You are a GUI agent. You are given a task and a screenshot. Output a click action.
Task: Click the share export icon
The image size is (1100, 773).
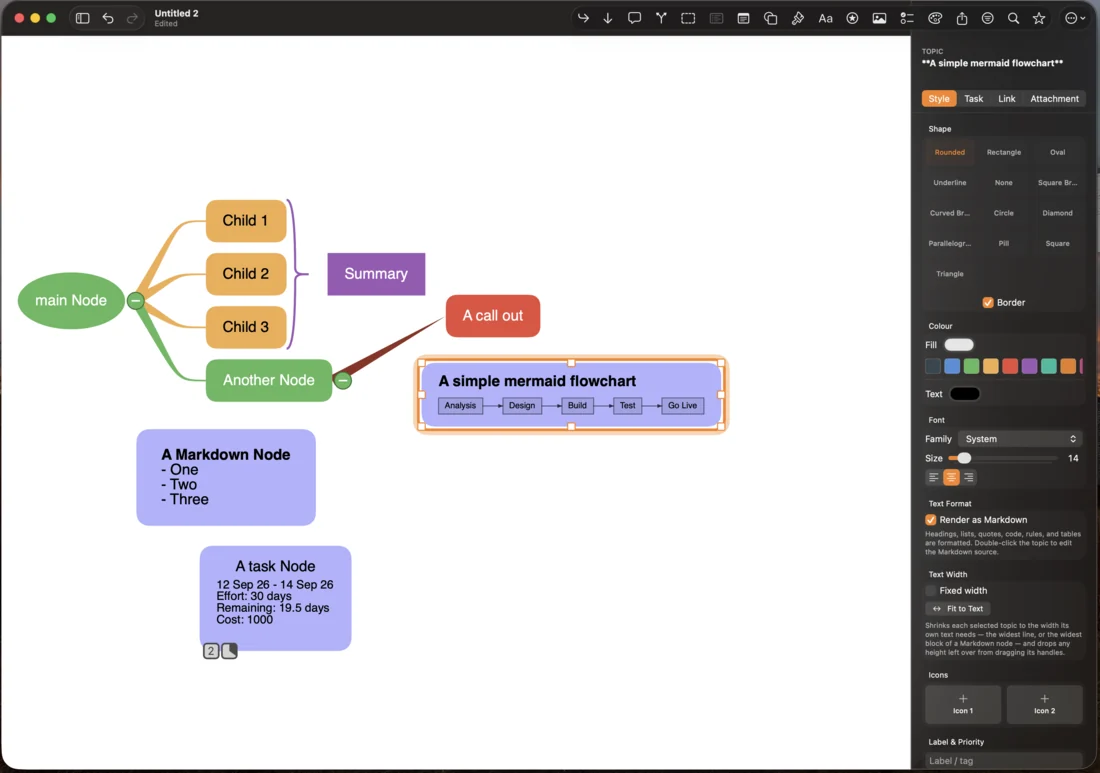962,18
